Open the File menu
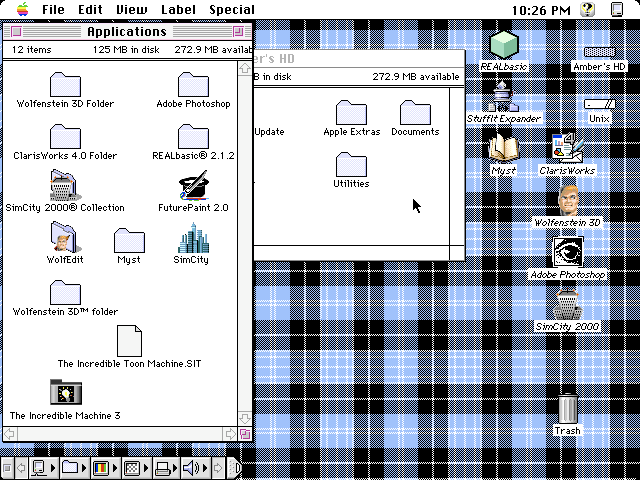The height and width of the screenshot is (480, 640). click(53, 9)
